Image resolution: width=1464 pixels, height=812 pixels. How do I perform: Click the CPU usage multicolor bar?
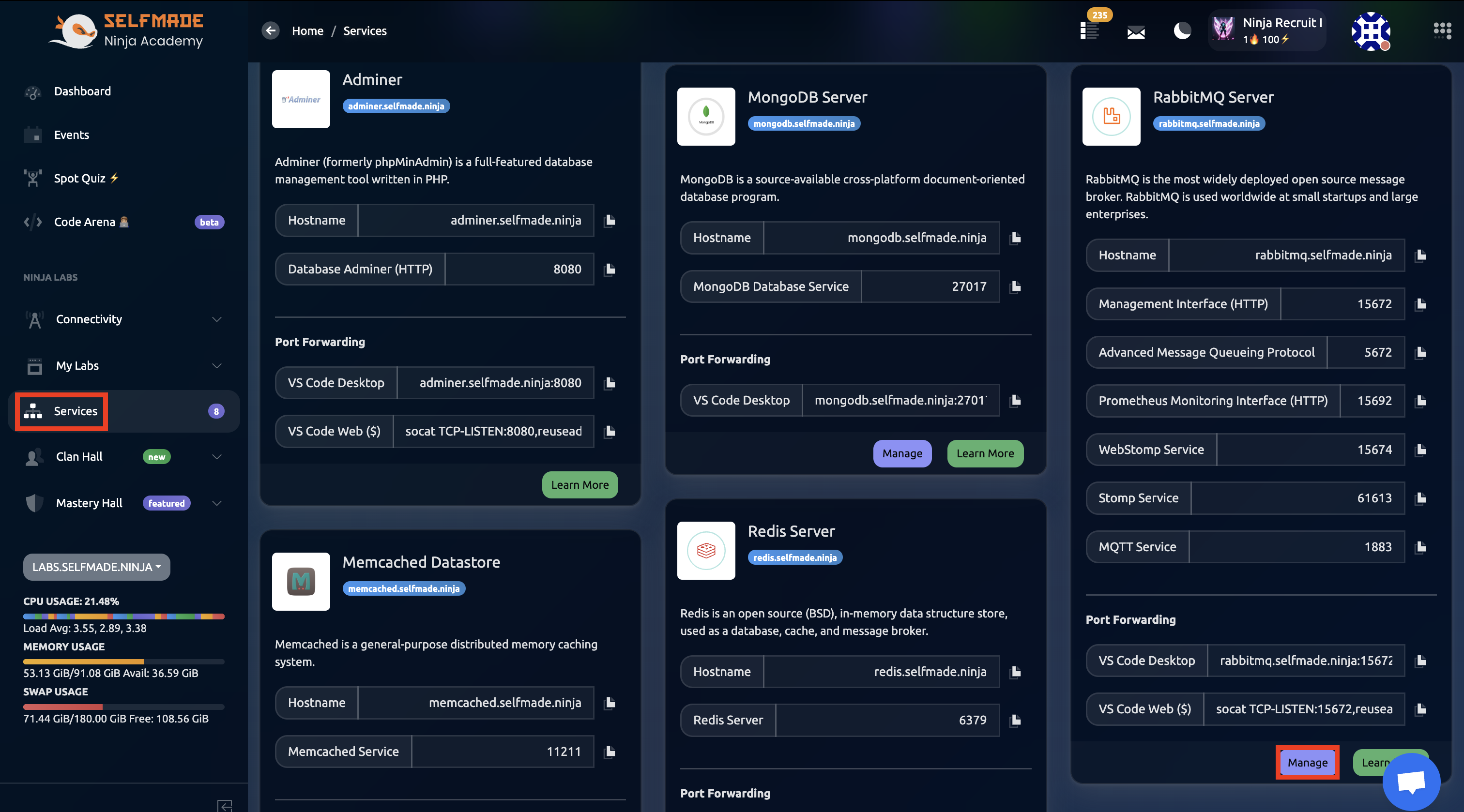pos(124,617)
